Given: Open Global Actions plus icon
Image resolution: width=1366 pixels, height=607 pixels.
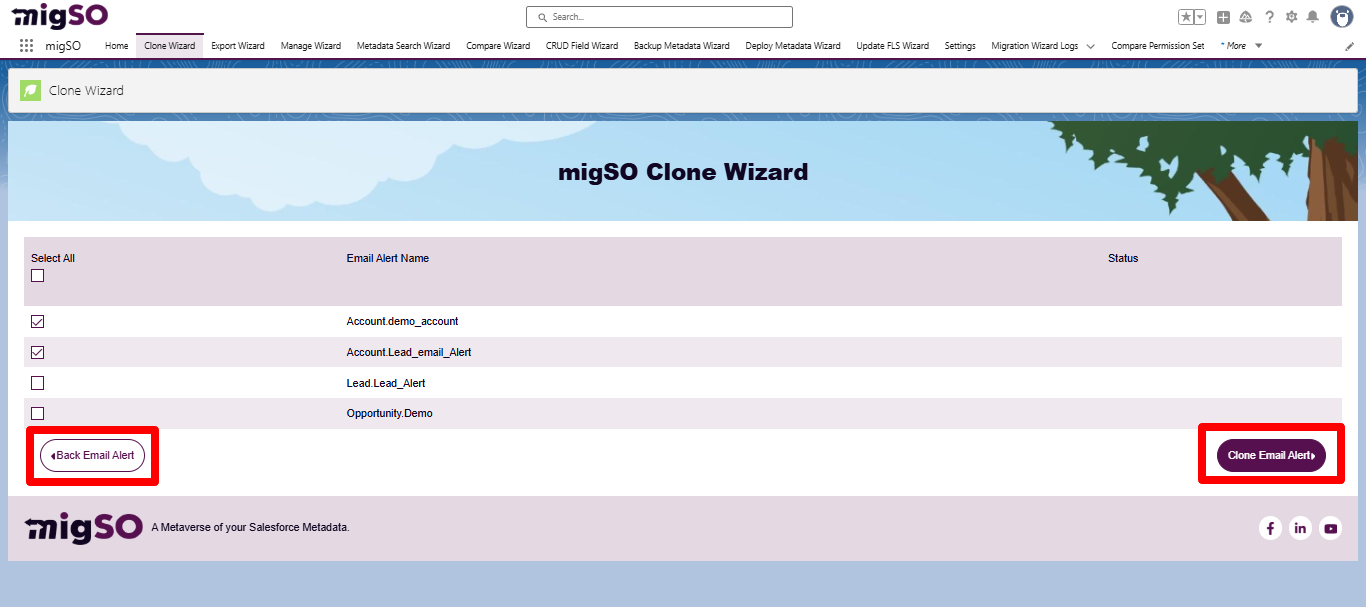Looking at the screenshot, I should pyautogui.click(x=1223, y=17).
